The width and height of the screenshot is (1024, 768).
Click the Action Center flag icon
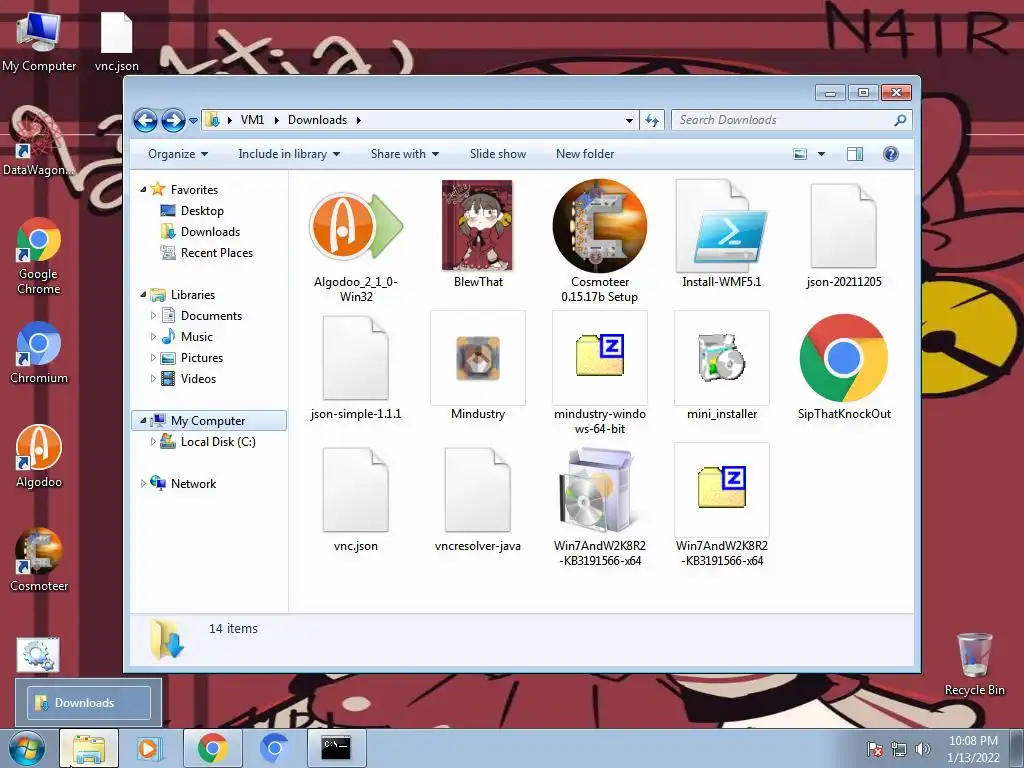pos(874,749)
